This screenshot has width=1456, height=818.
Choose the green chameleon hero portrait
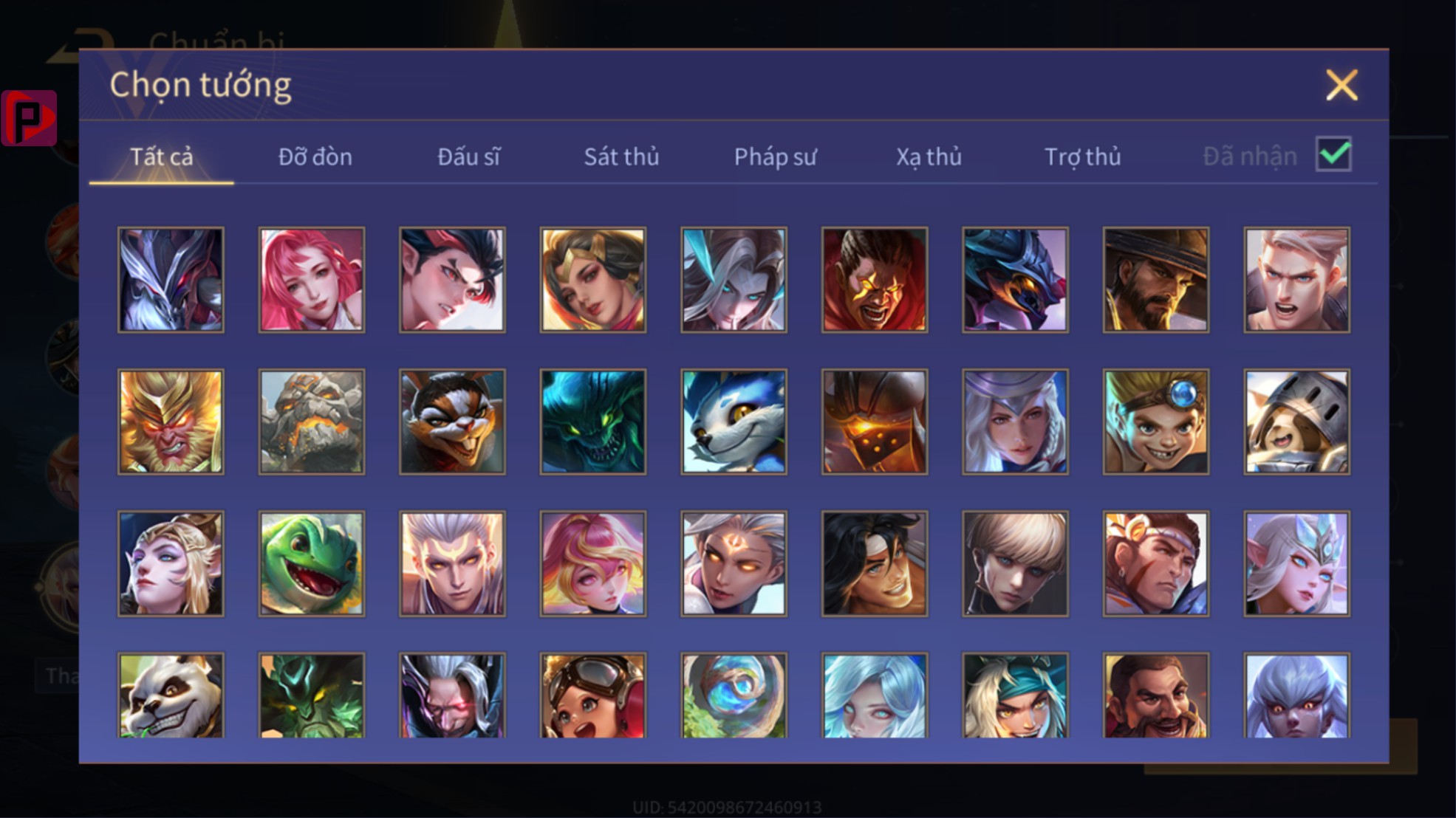311,563
